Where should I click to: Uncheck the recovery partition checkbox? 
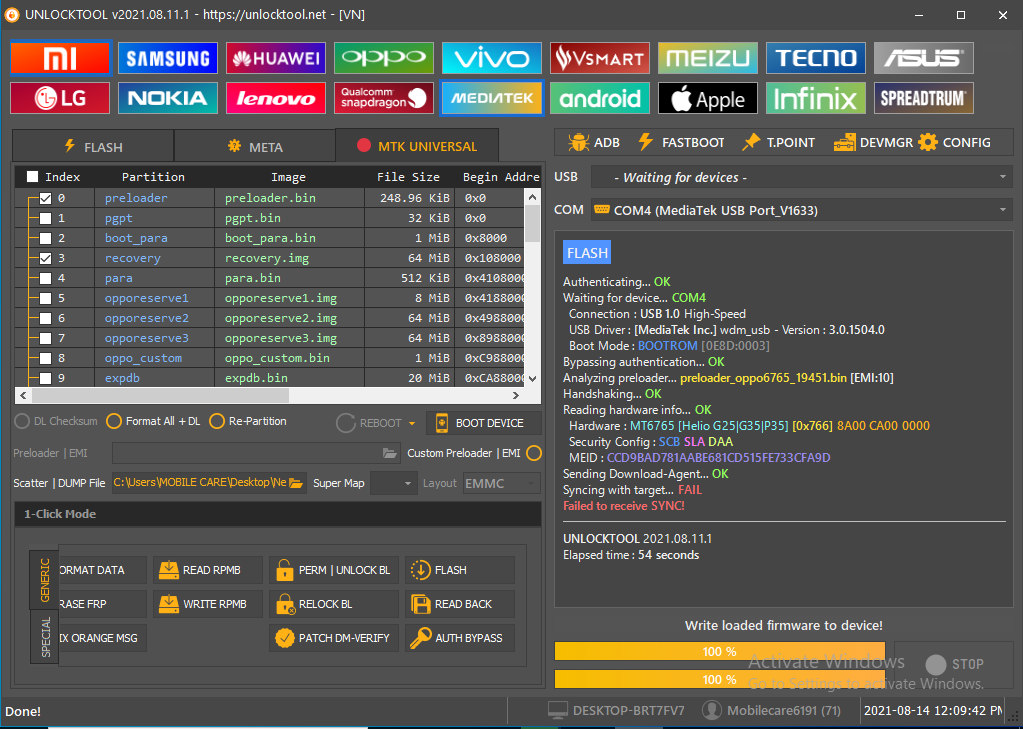point(45,258)
